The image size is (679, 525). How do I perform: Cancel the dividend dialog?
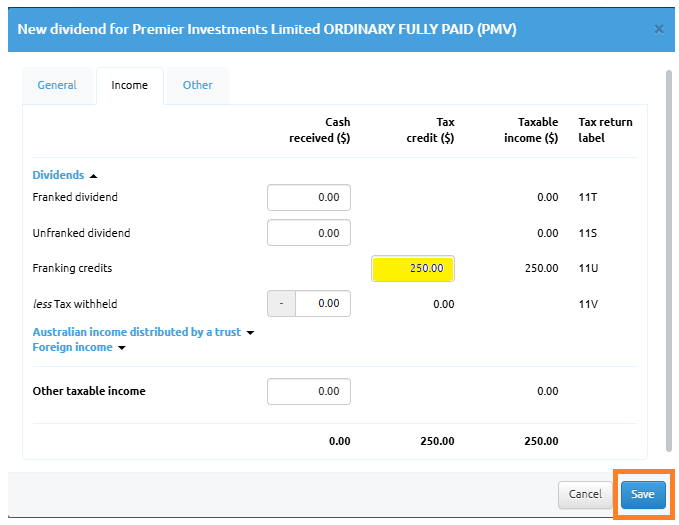click(585, 494)
